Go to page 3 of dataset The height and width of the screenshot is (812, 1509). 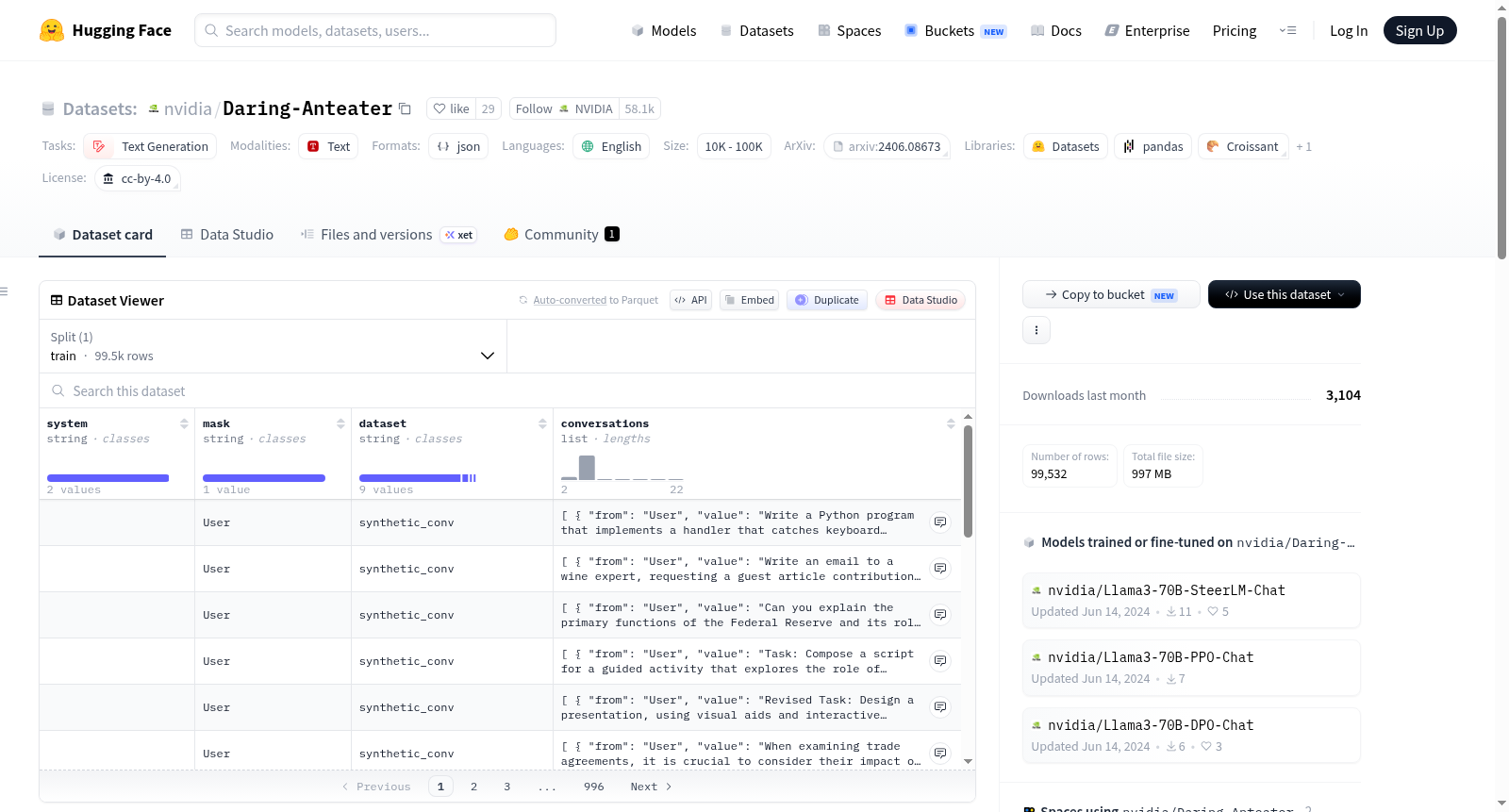(x=506, y=787)
